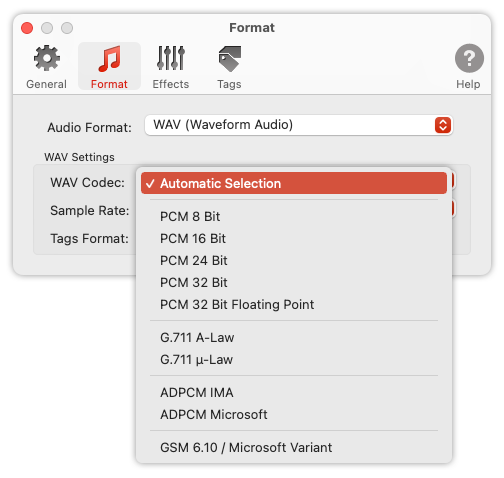Click the Sample Rate dropdown edge
Image resolution: width=504 pixels, height=478 pixels.
click(453, 209)
